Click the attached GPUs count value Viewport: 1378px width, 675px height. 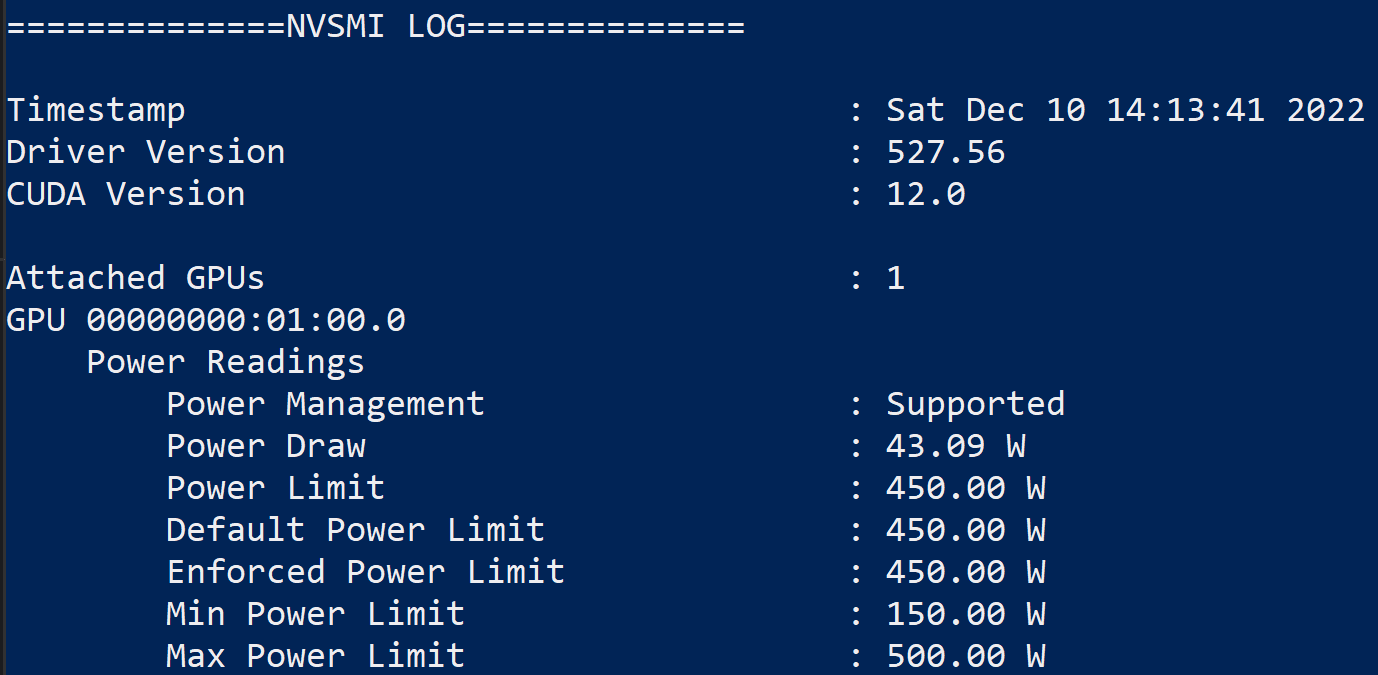(x=895, y=278)
